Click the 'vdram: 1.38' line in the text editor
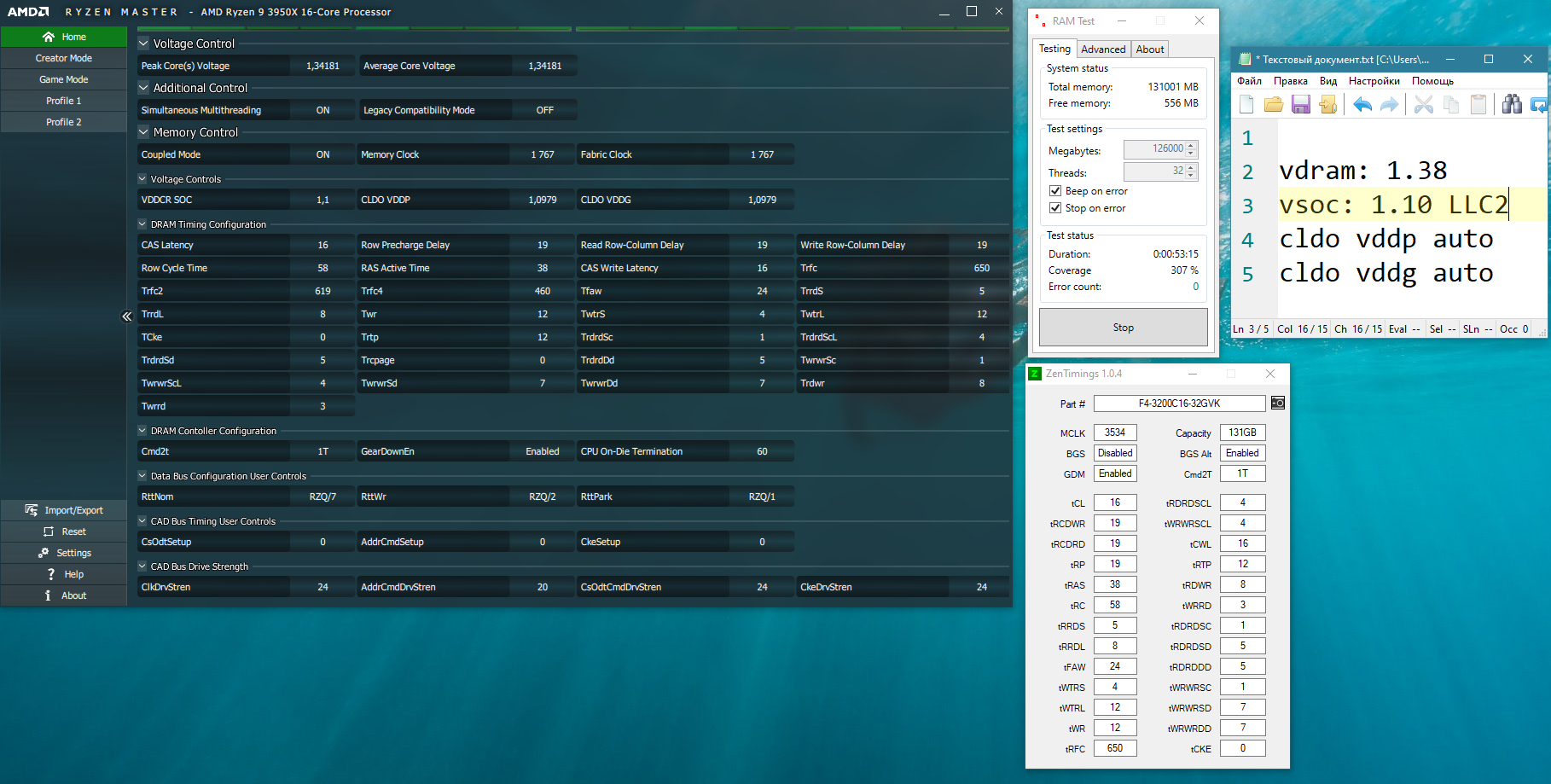 [1362, 171]
